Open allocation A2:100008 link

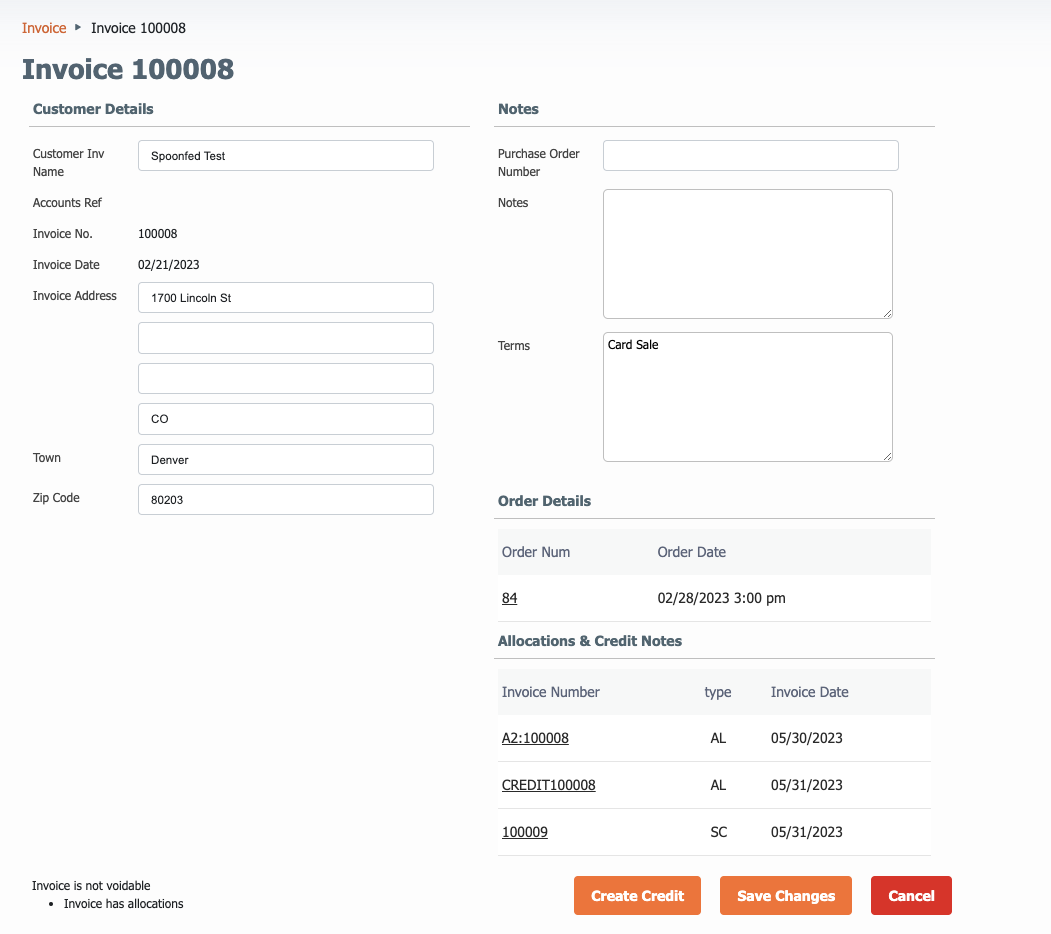click(535, 738)
